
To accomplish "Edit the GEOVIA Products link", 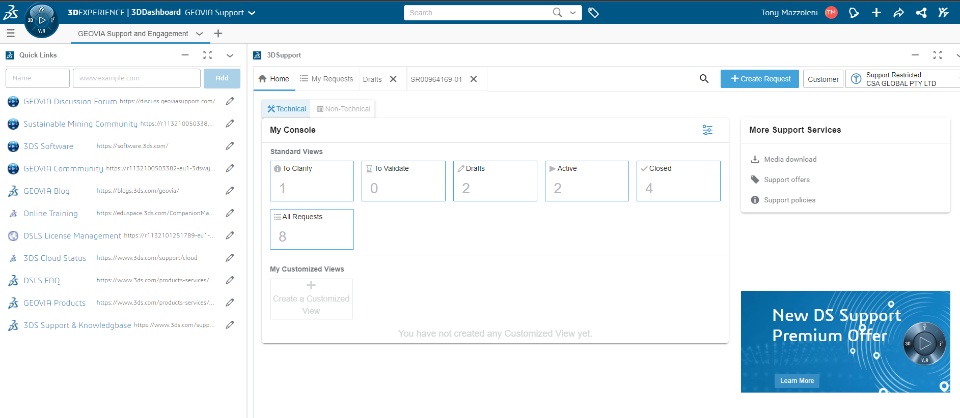I will [x=230, y=302].
